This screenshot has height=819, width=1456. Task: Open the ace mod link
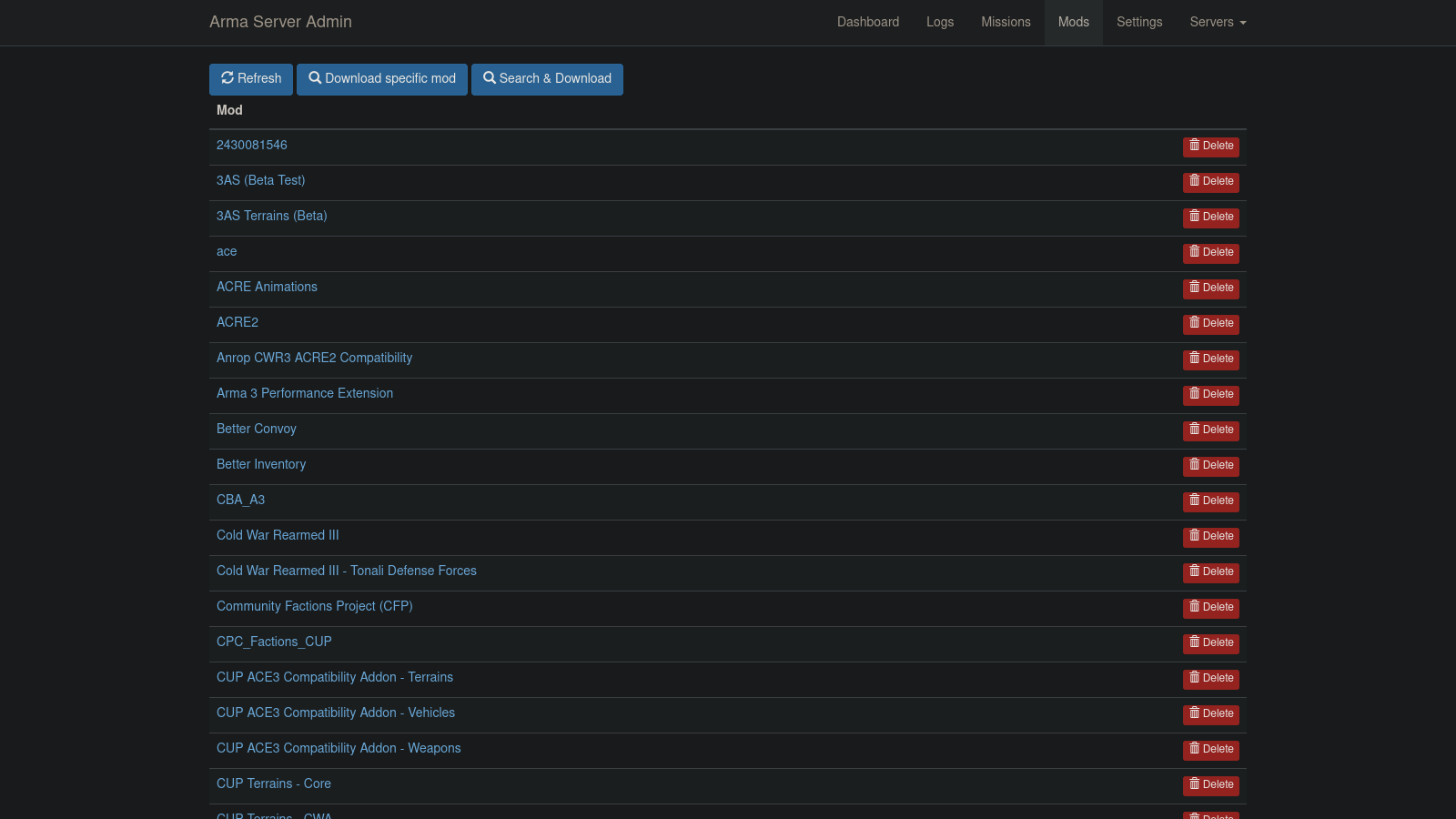pos(227,251)
